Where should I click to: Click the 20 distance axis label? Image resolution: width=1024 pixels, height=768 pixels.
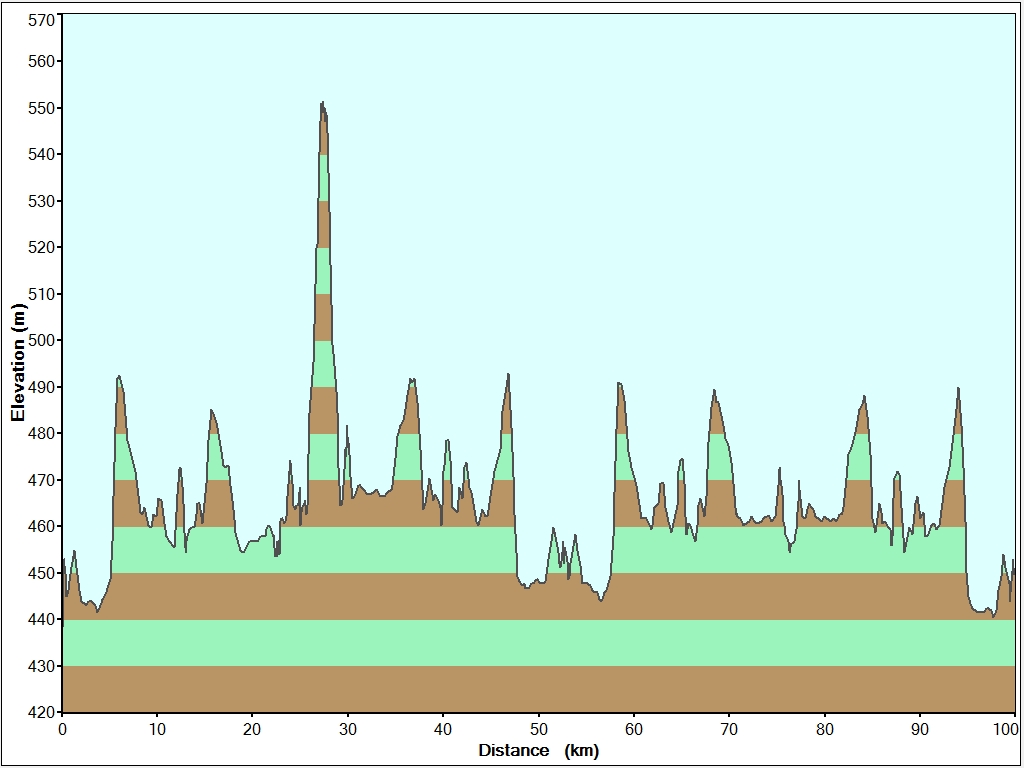click(x=253, y=729)
